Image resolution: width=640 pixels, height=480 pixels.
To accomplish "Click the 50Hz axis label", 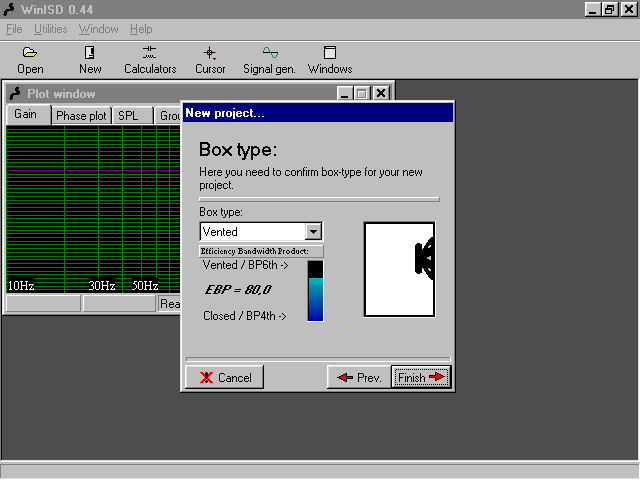I will tap(145, 285).
